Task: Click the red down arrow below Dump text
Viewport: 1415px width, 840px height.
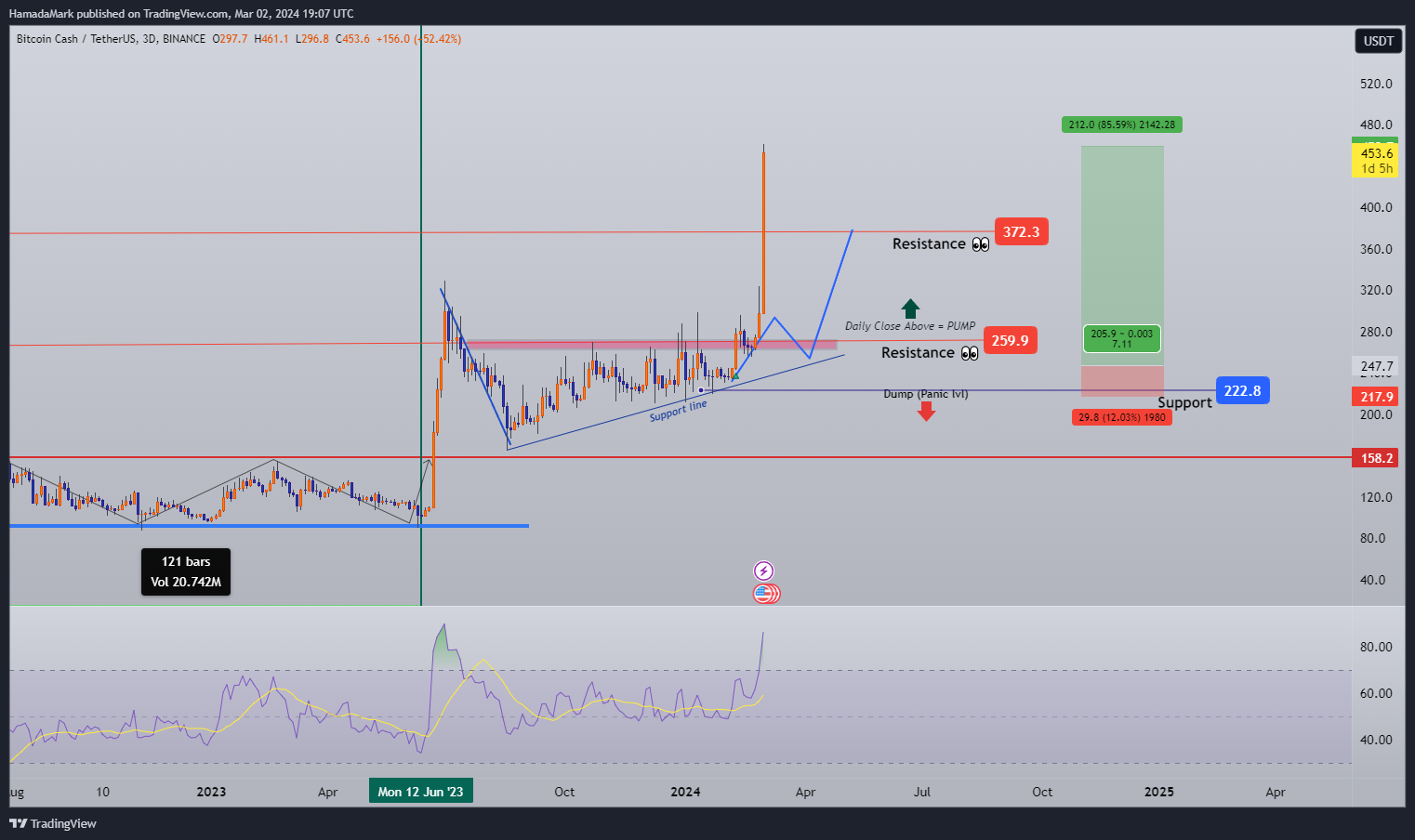Action: tap(926, 411)
